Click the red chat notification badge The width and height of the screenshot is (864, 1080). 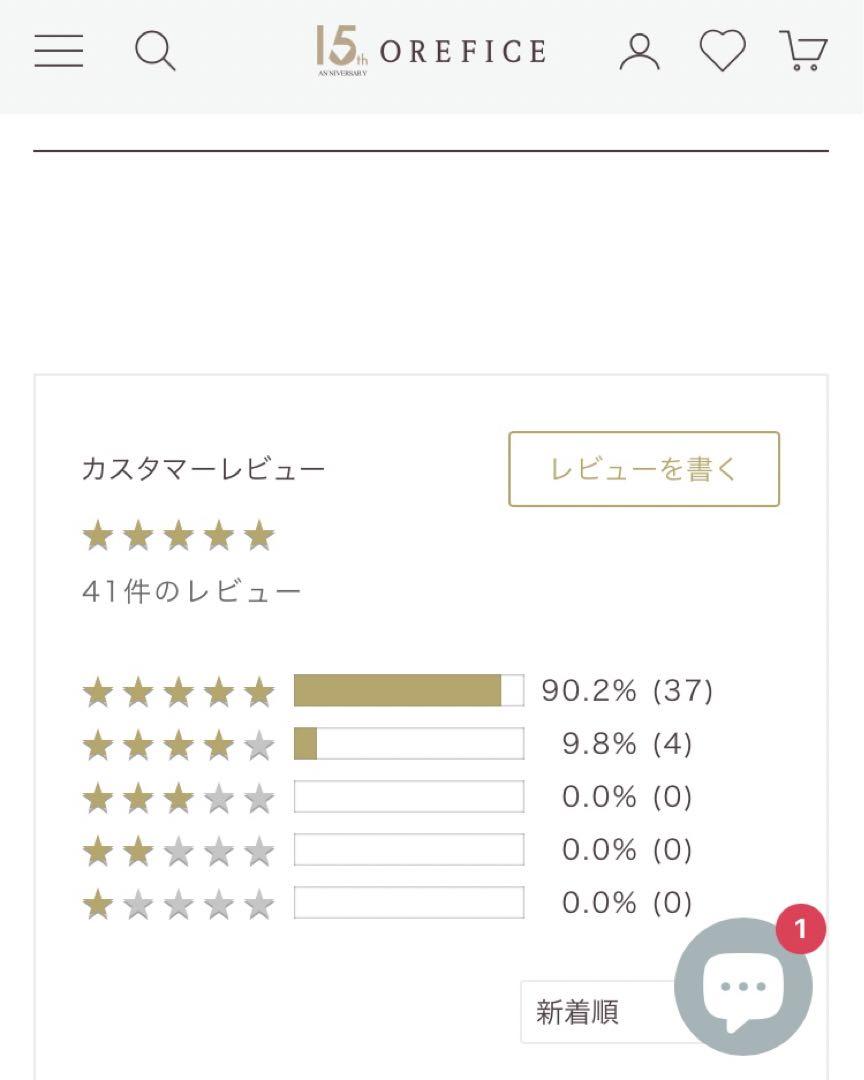tap(801, 929)
